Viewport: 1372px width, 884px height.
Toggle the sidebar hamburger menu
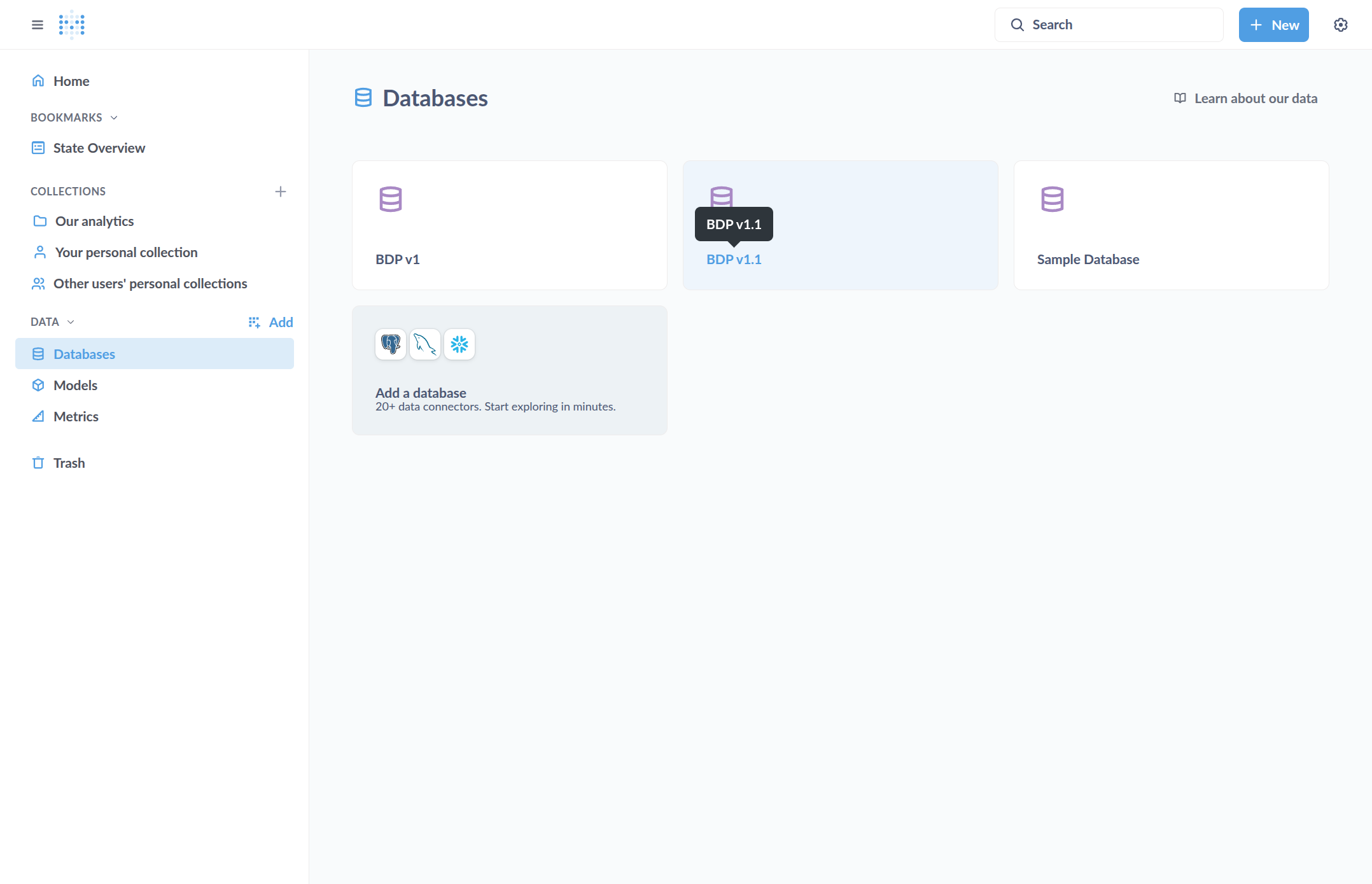[38, 25]
